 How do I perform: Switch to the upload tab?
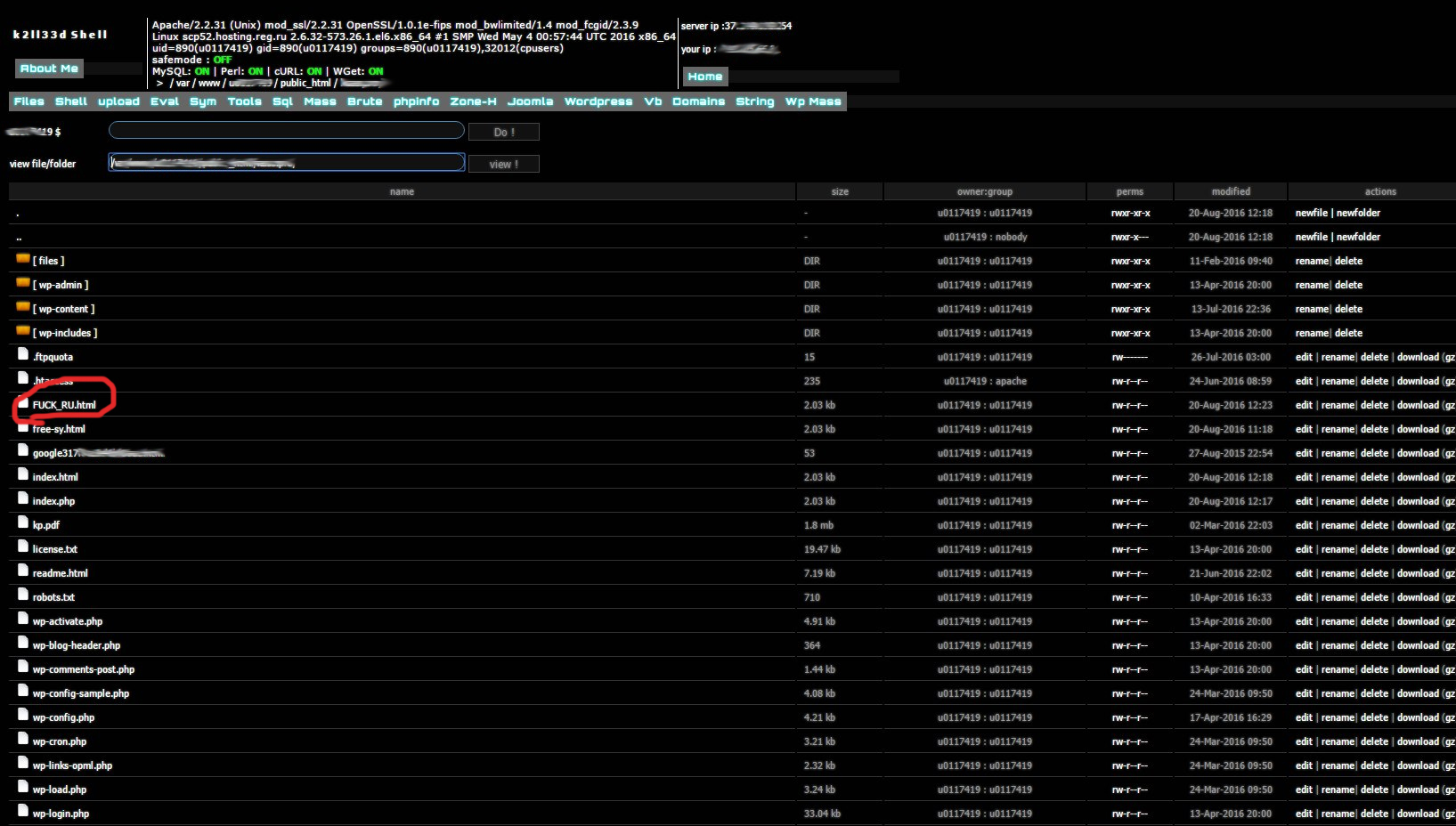[118, 101]
